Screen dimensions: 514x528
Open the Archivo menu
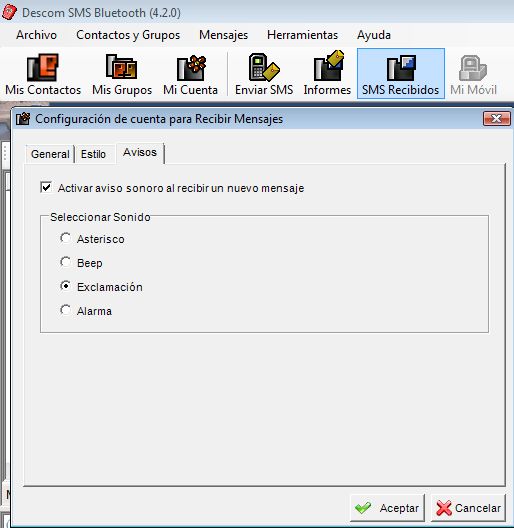(x=36, y=35)
